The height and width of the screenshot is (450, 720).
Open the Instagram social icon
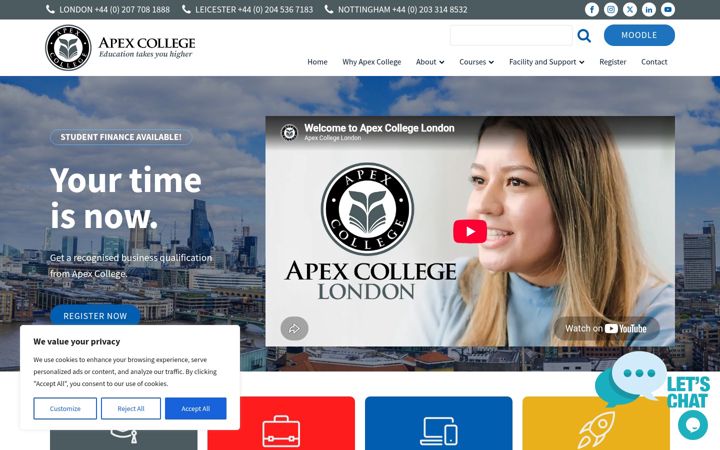click(x=611, y=9)
